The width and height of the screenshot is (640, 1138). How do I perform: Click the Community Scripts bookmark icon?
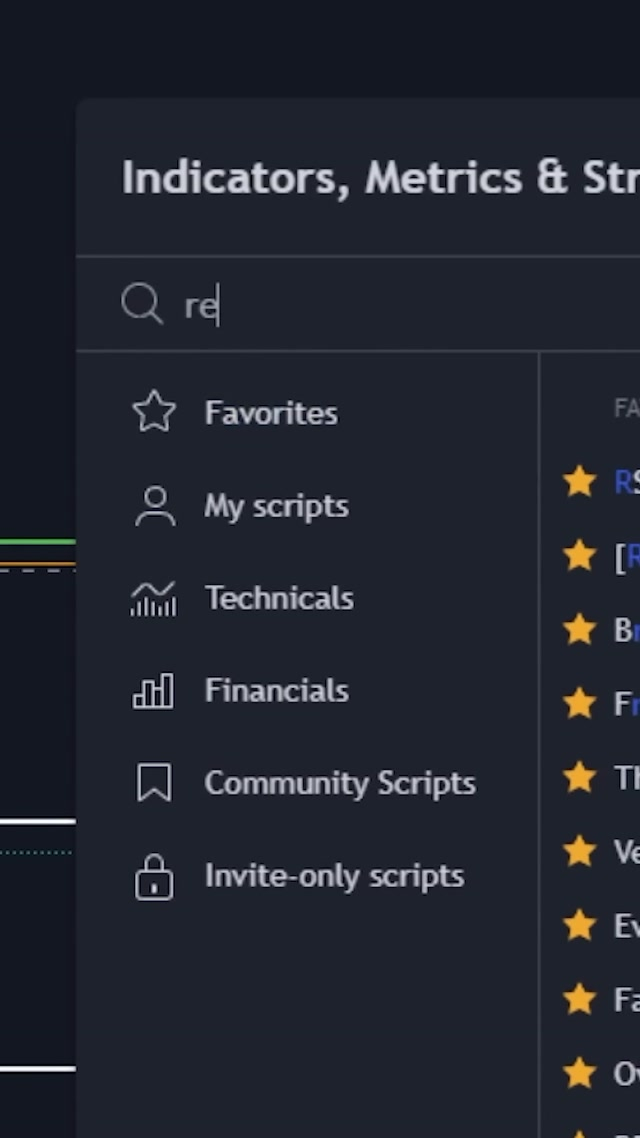154,783
